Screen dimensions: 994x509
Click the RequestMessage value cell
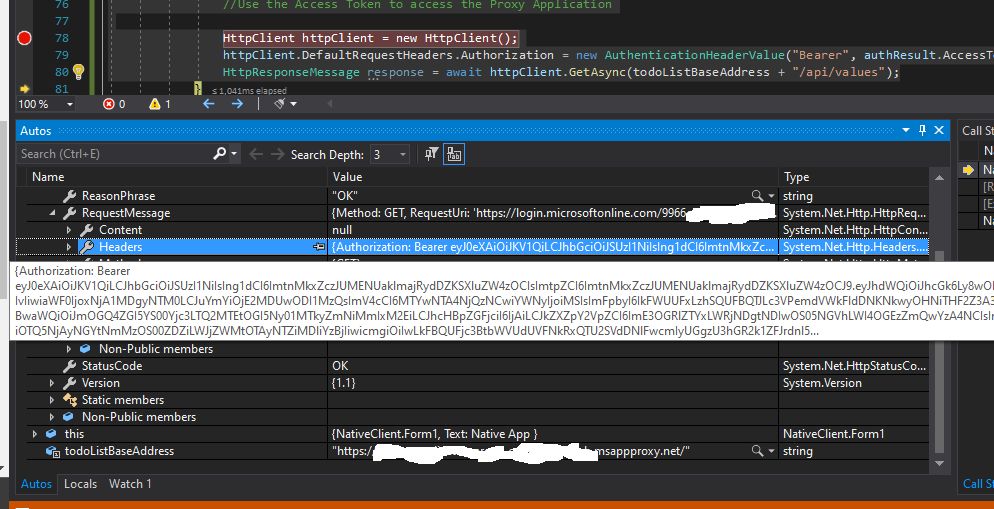pos(553,213)
